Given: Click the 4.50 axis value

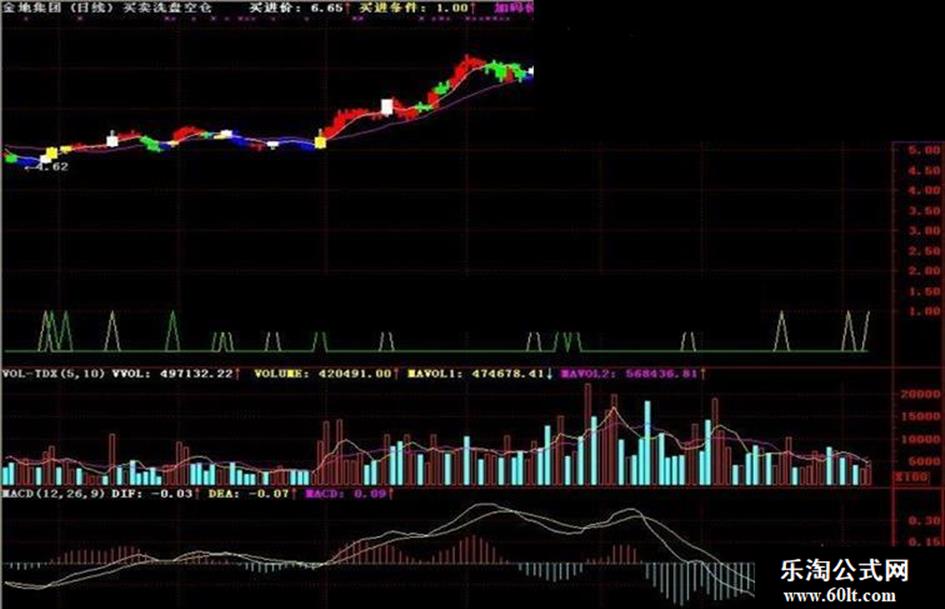Looking at the screenshot, I should click(923, 171).
